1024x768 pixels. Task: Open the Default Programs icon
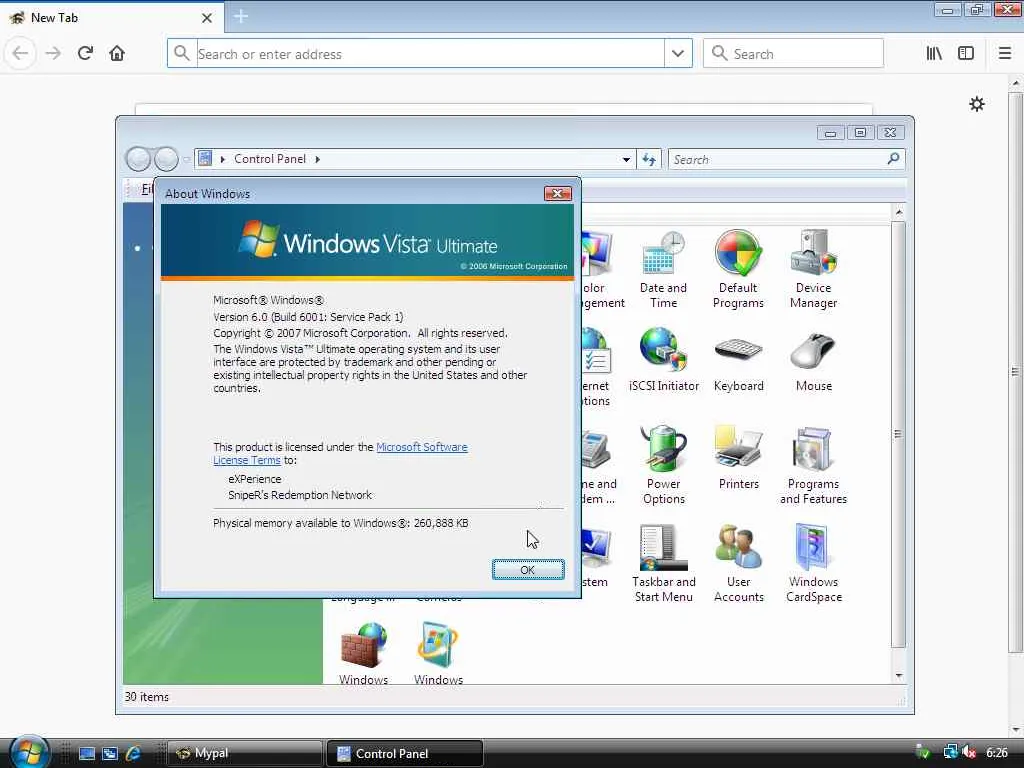coord(738,270)
